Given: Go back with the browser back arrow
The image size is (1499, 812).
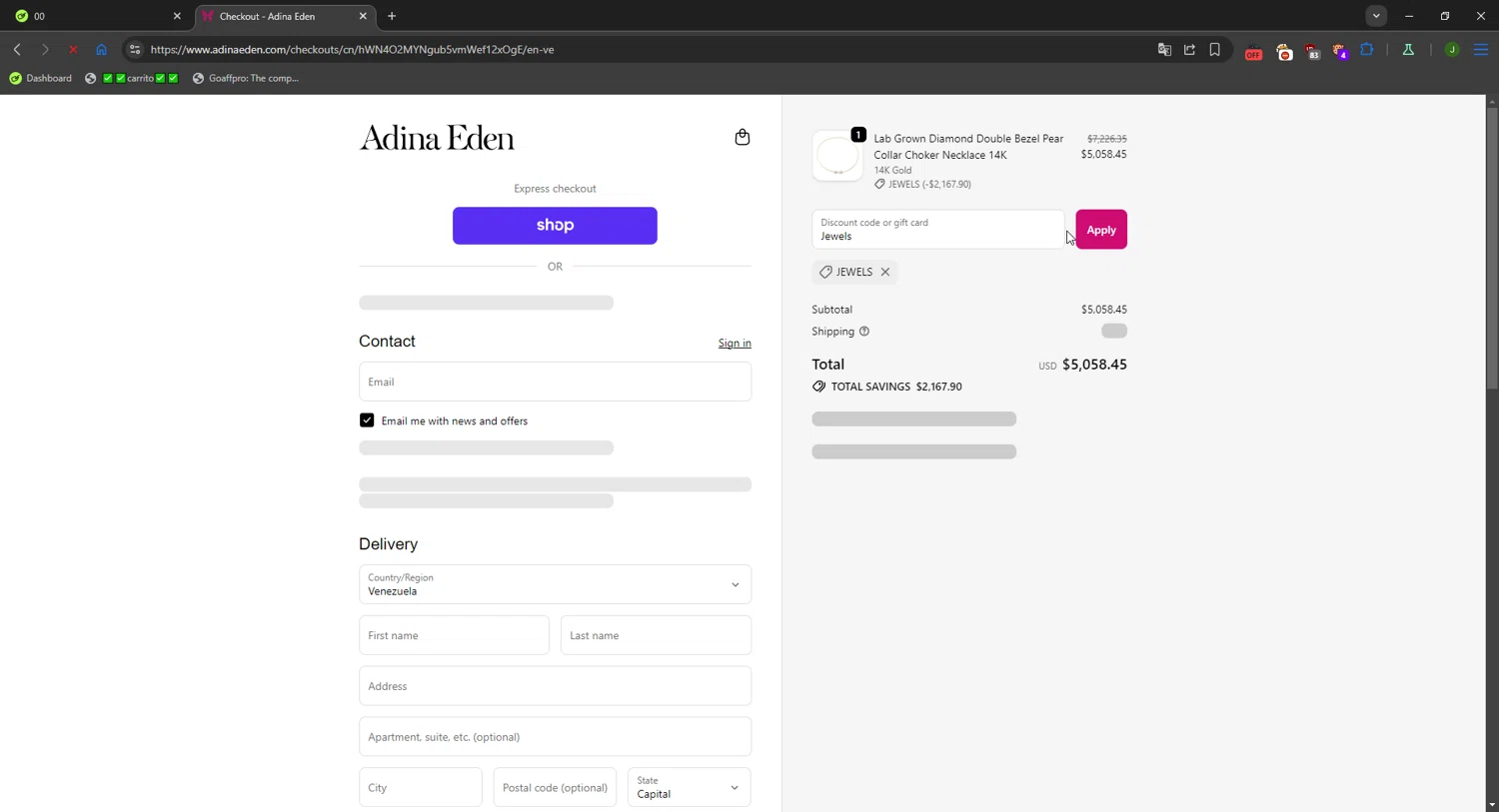Looking at the screenshot, I should click(x=17, y=49).
